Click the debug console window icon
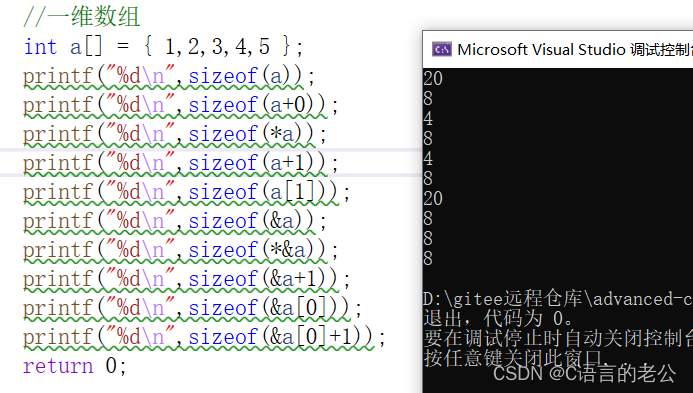The width and height of the screenshot is (693, 393). pos(442,50)
